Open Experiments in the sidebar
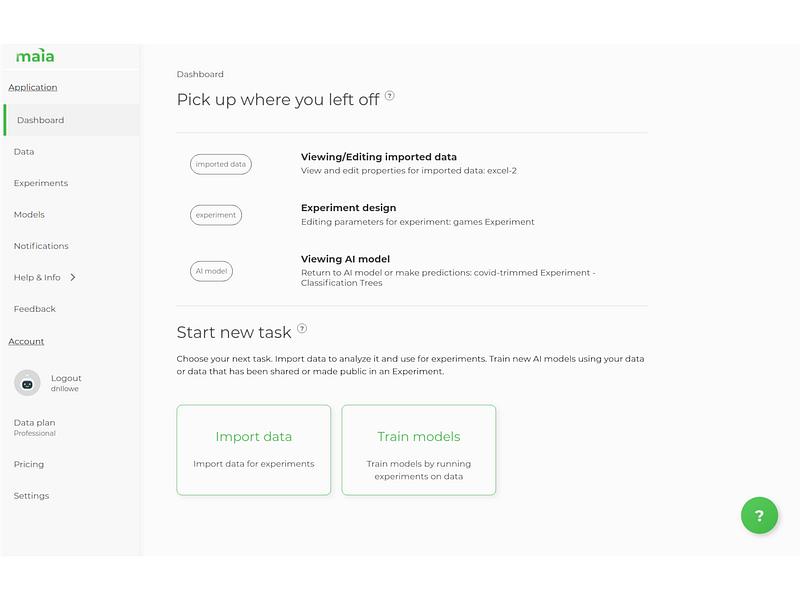Image resolution: width=800 pixels, height=600 pixels. click(41, 183)
